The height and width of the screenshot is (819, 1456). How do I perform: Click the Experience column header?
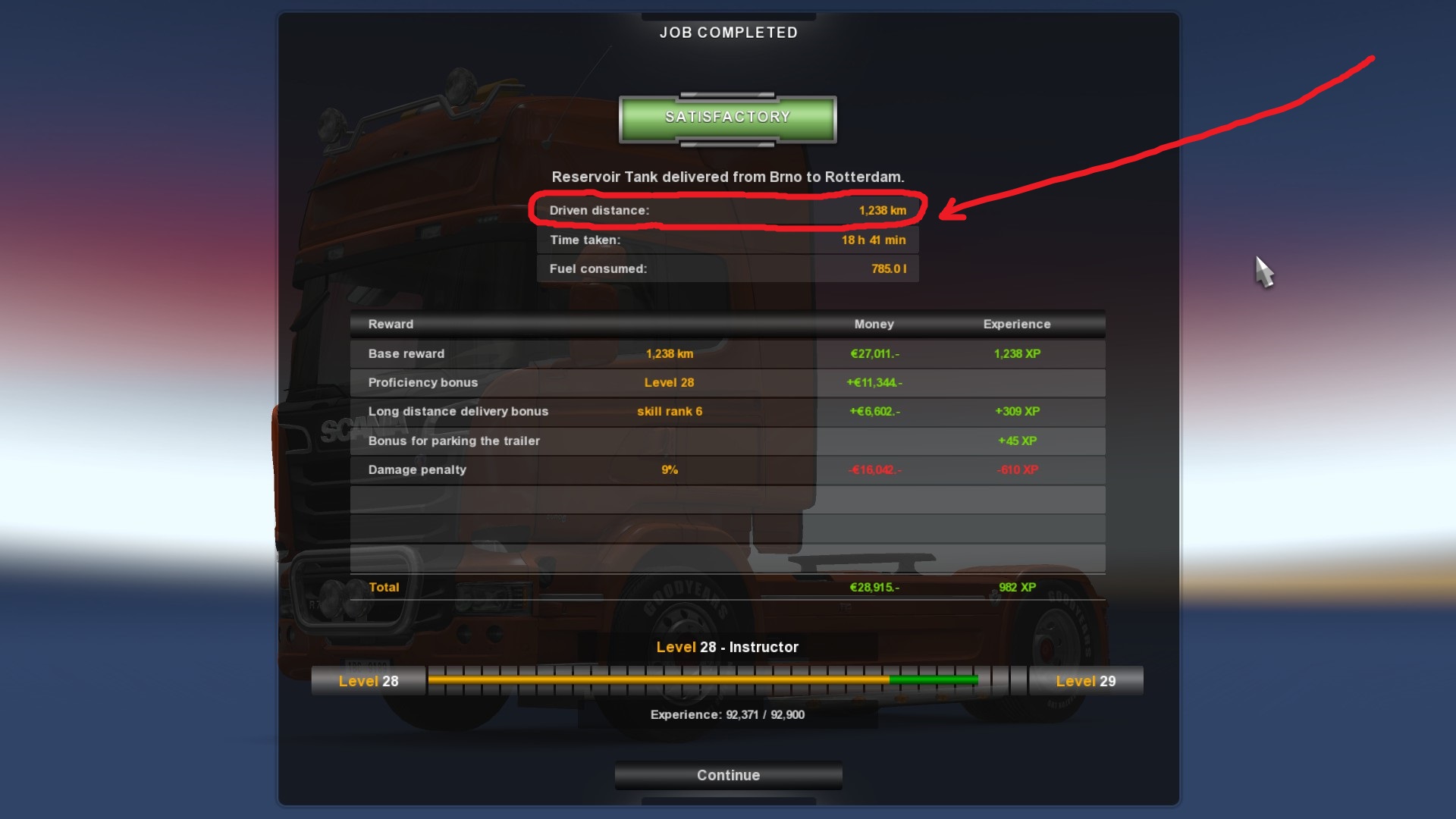tap(1017, 324)
